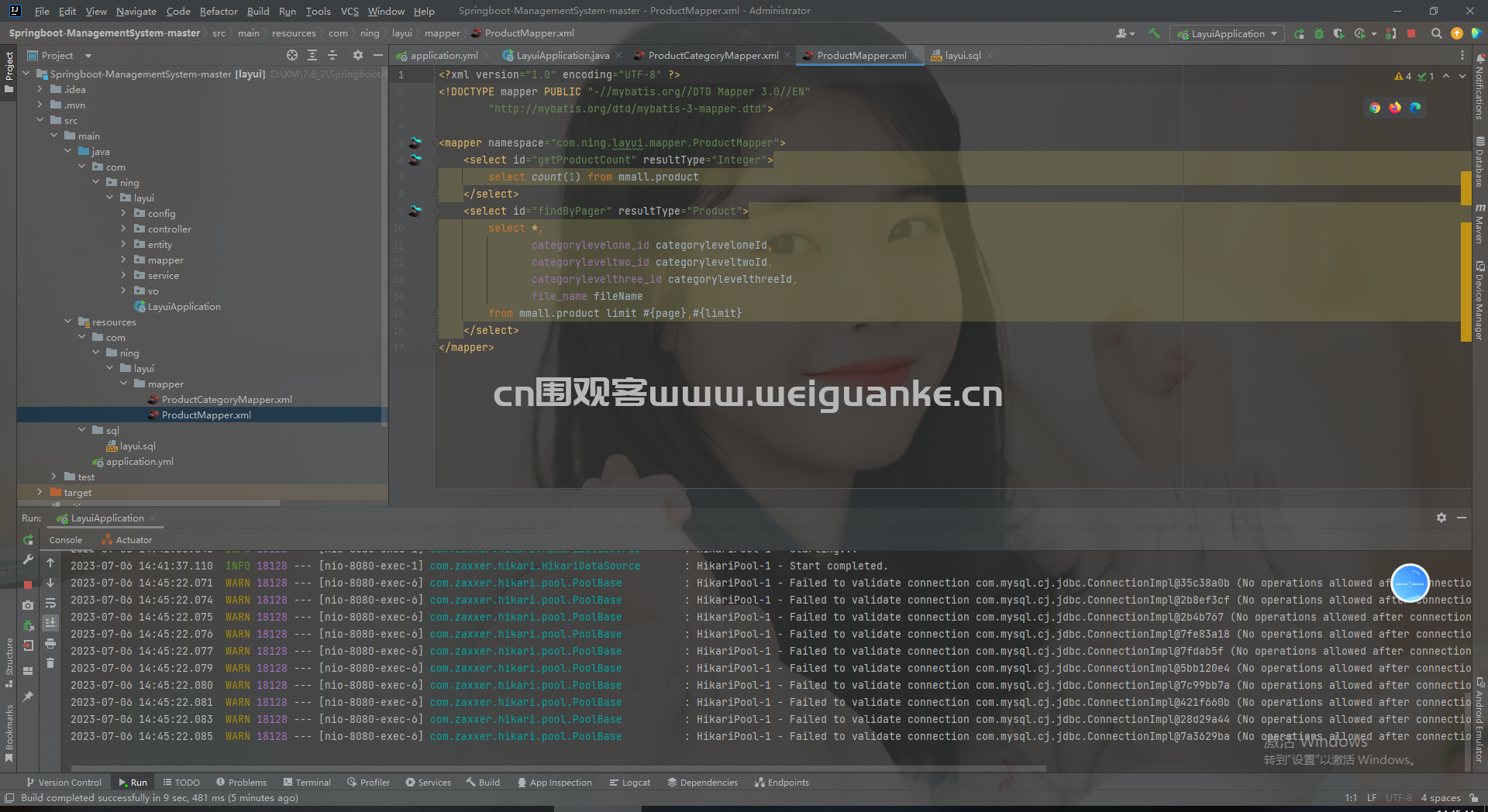Toggle soft-wrap in console output
The width and height of the screenshot is (1488, 812).
(50, 603)
